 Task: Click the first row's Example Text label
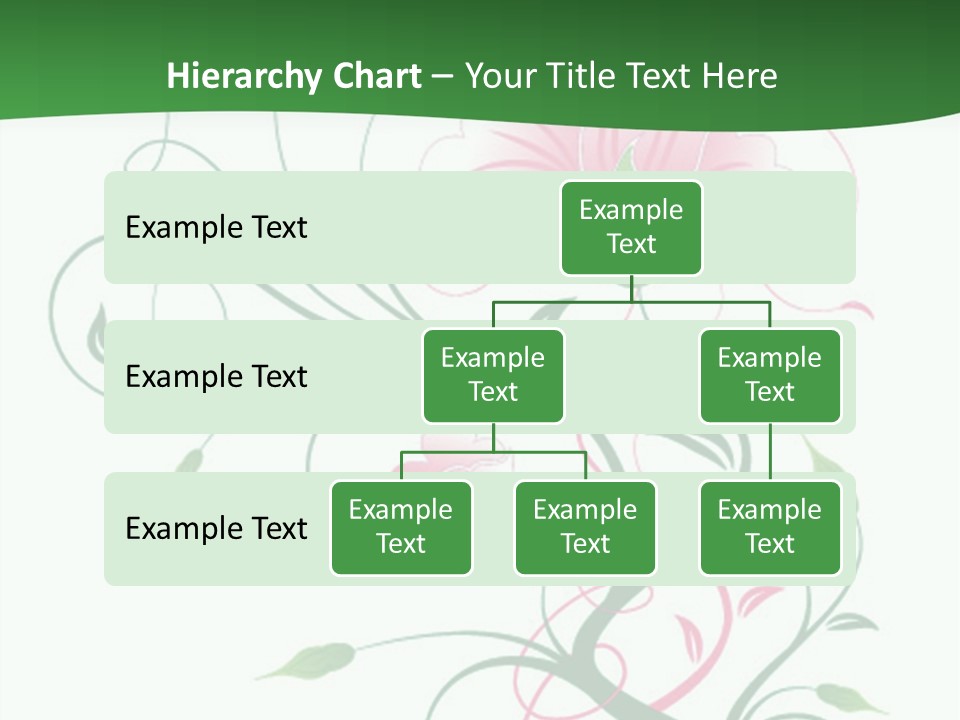216,227
